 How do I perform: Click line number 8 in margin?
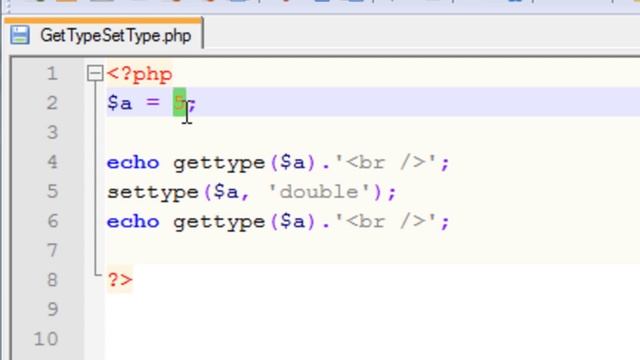[52, 280]
